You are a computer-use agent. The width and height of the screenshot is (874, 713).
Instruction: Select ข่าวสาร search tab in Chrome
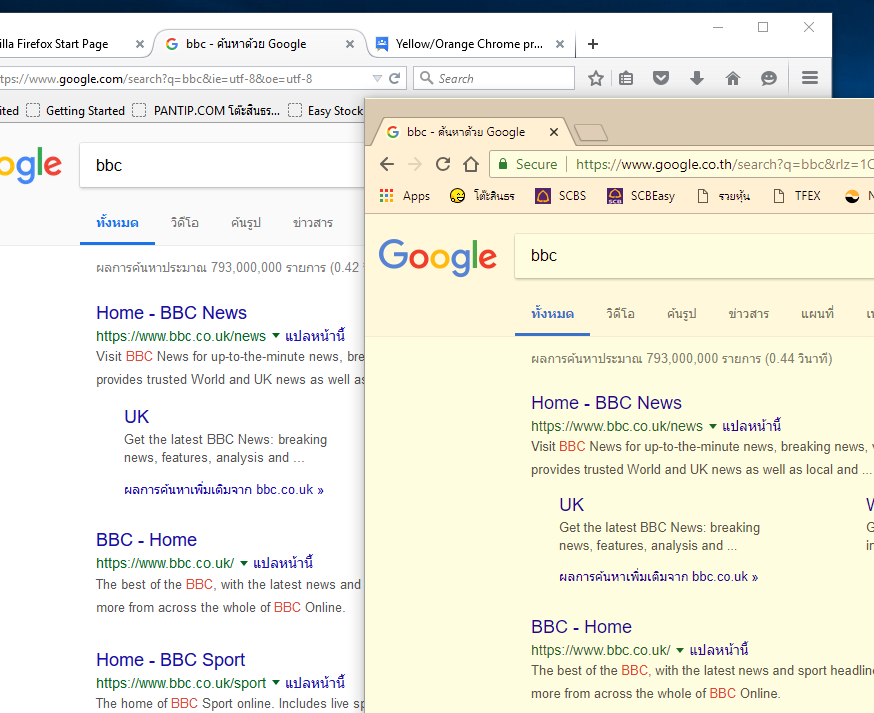click(749, 314)
